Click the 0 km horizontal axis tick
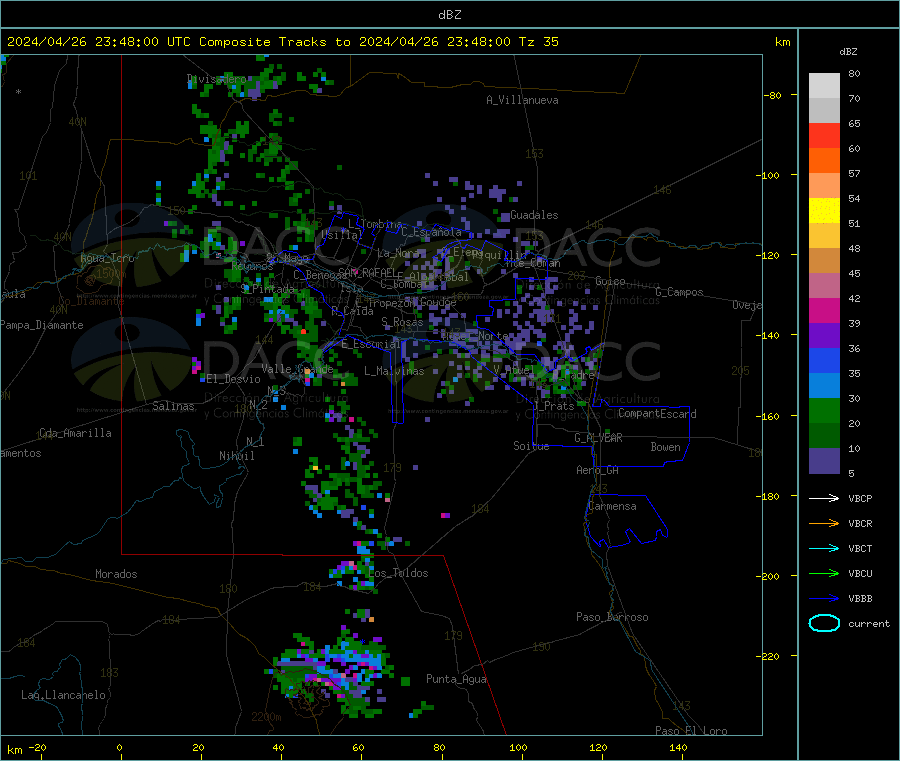This screenshot has height=761, width=900. coord(119,747)
